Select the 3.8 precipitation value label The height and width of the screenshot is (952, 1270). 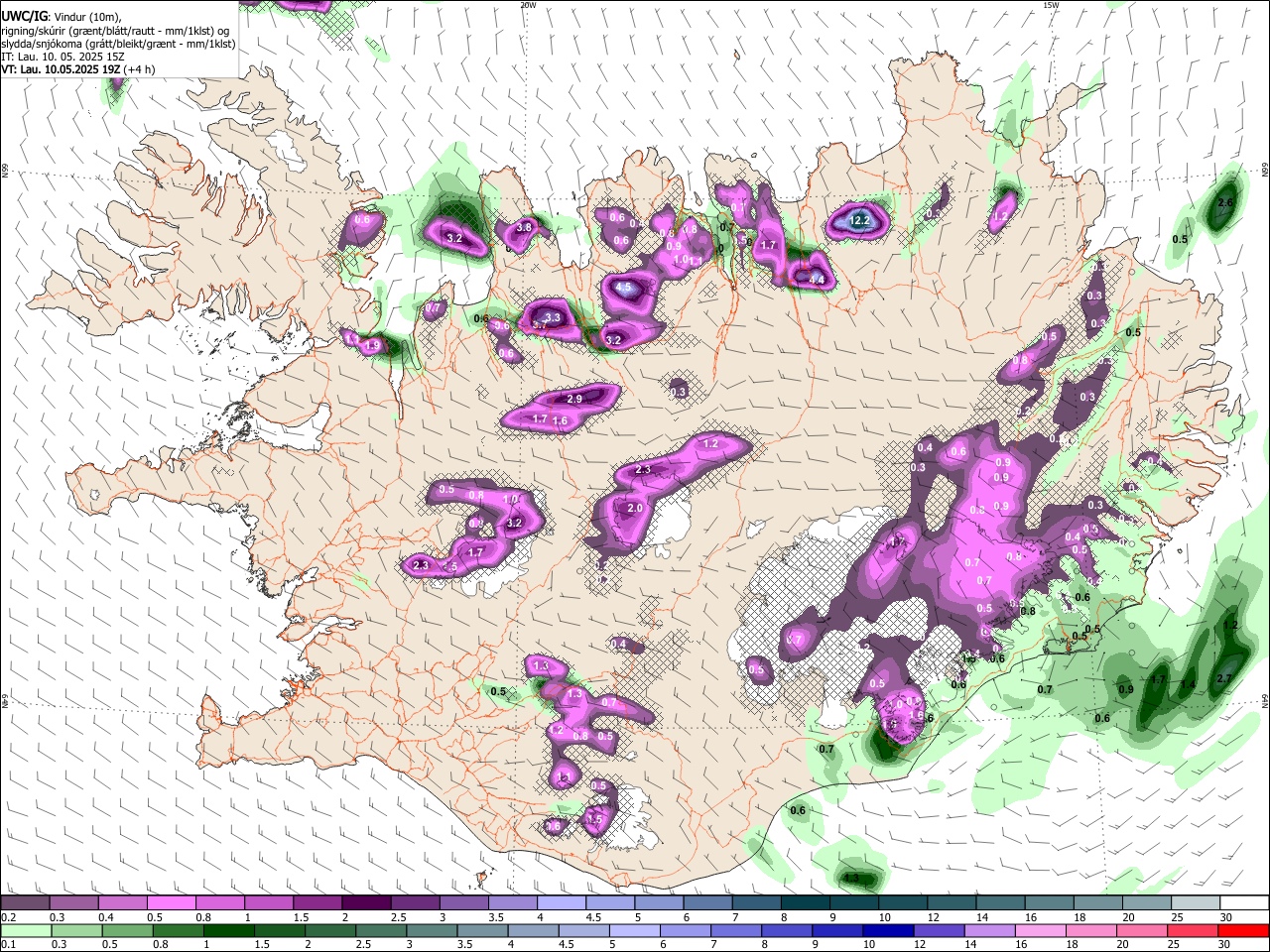[x=525, y=227]
